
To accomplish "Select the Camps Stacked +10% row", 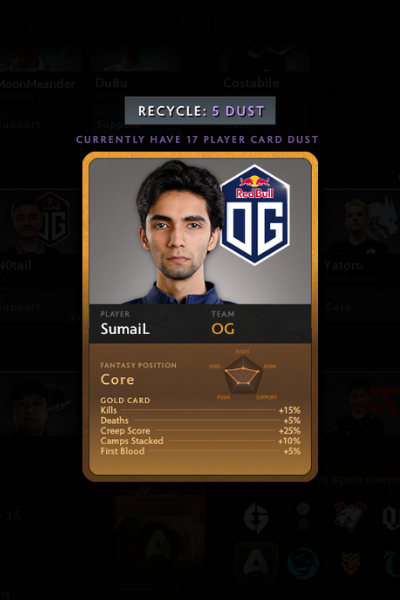I will (200, 441).
